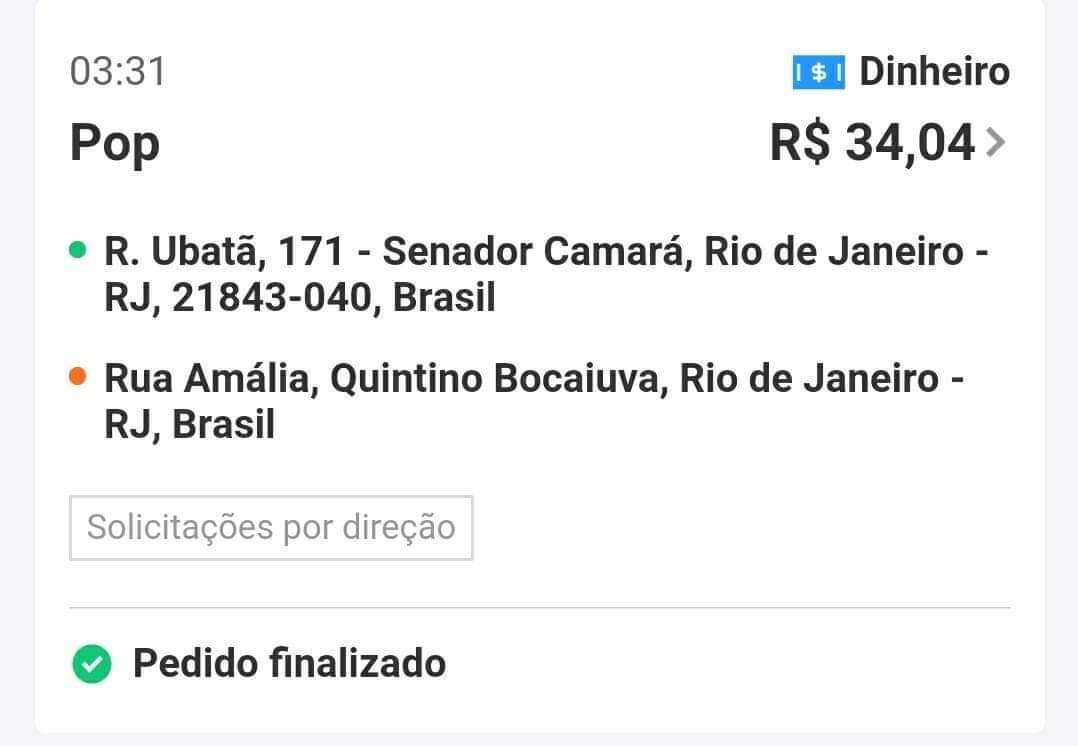Click the RJ, 21843-040, Brasil address line

pyautogui.click(x=300, y=299)
